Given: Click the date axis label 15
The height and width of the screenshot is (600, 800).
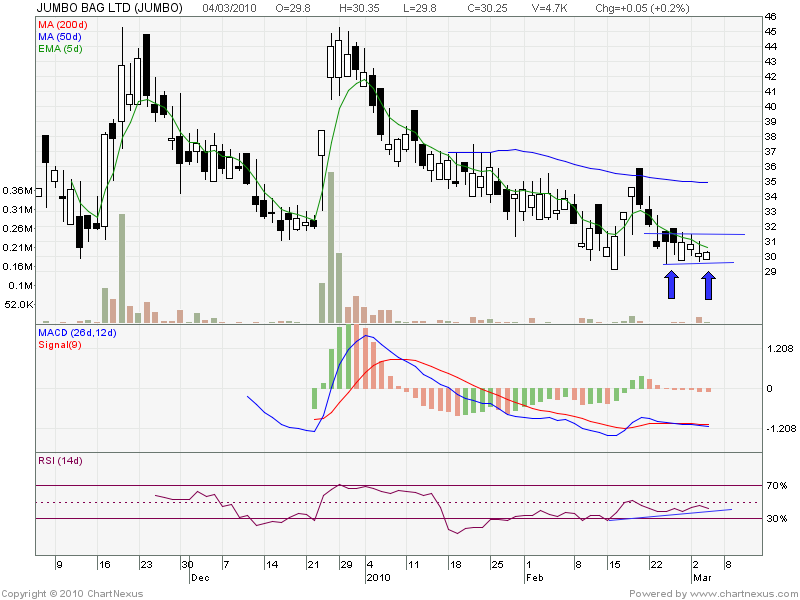Looking at the screenshot, I should (614, 565).
